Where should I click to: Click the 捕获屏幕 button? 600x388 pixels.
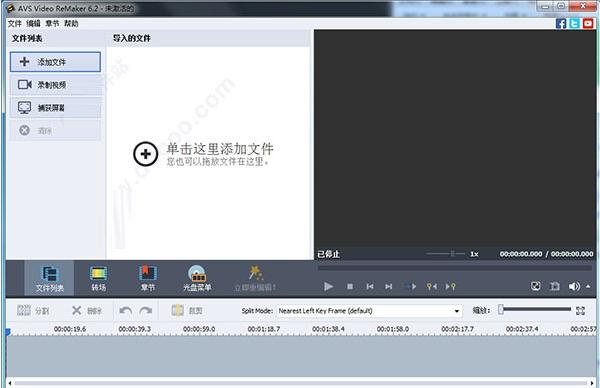[x=55, y=108]
